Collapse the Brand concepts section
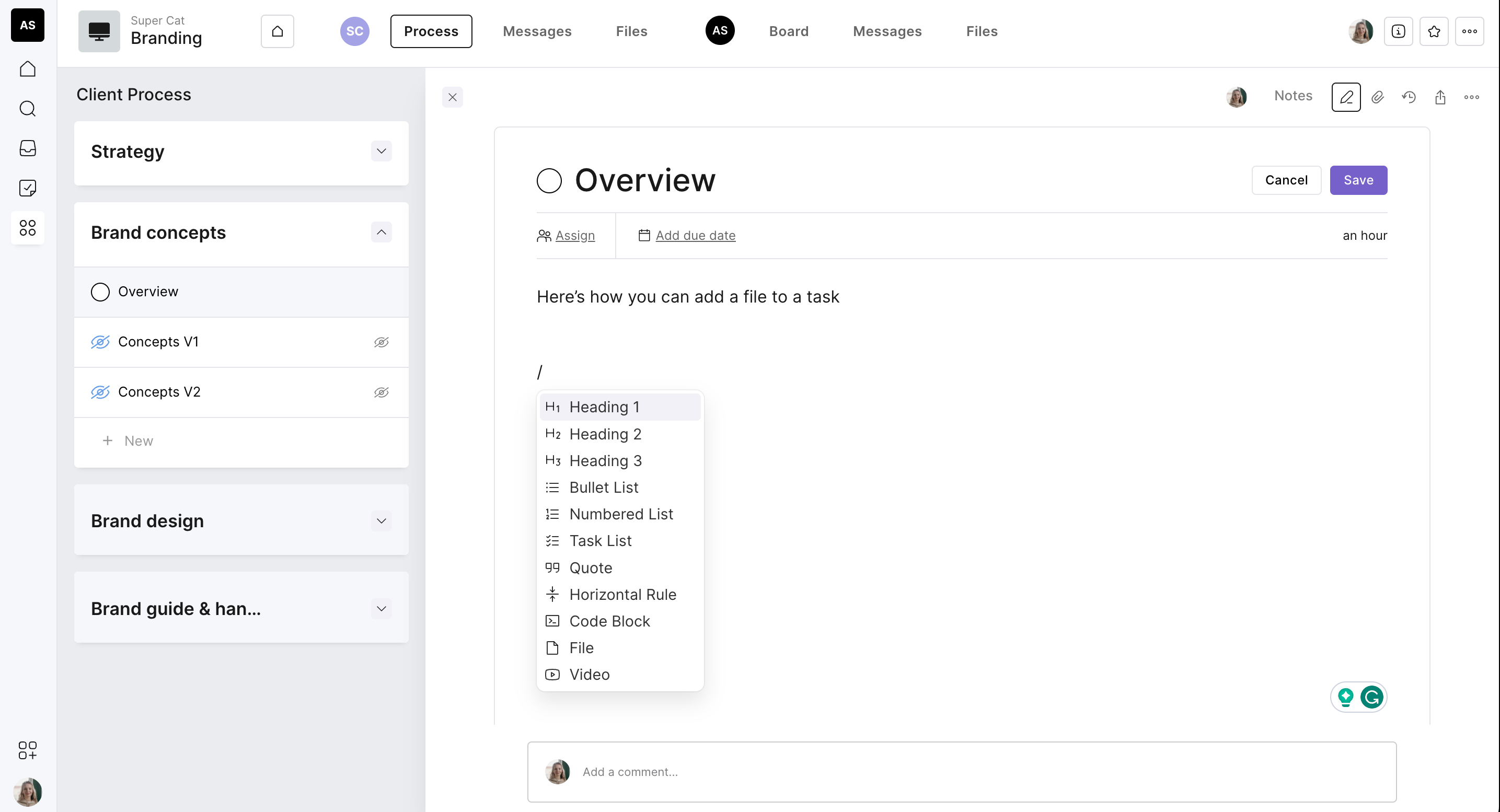The width and height of the screenshot is (1500, 812). (382, 232)
